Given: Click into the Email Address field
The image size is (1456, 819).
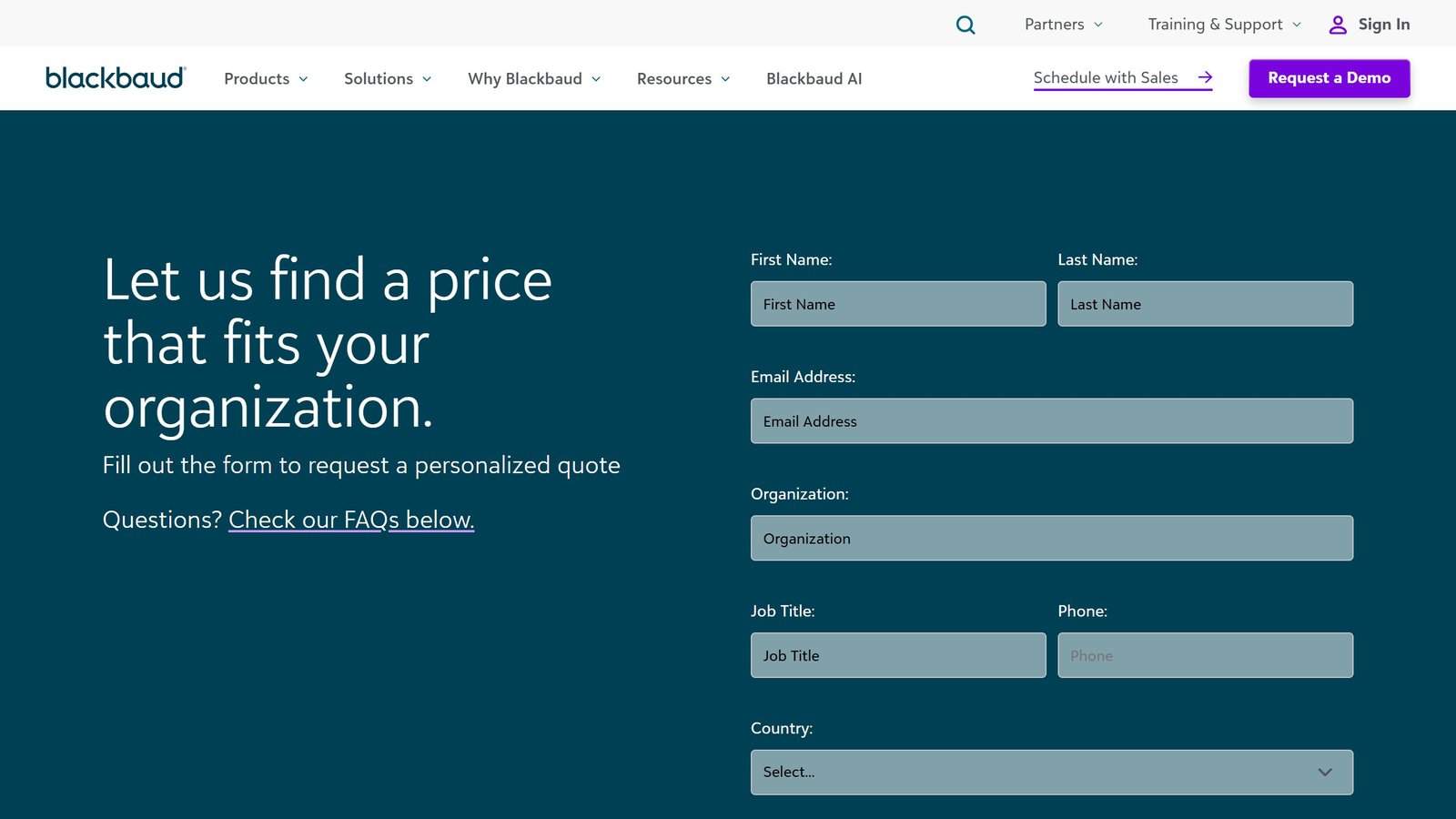Looking at the screenshot, I should (1052, 421).
